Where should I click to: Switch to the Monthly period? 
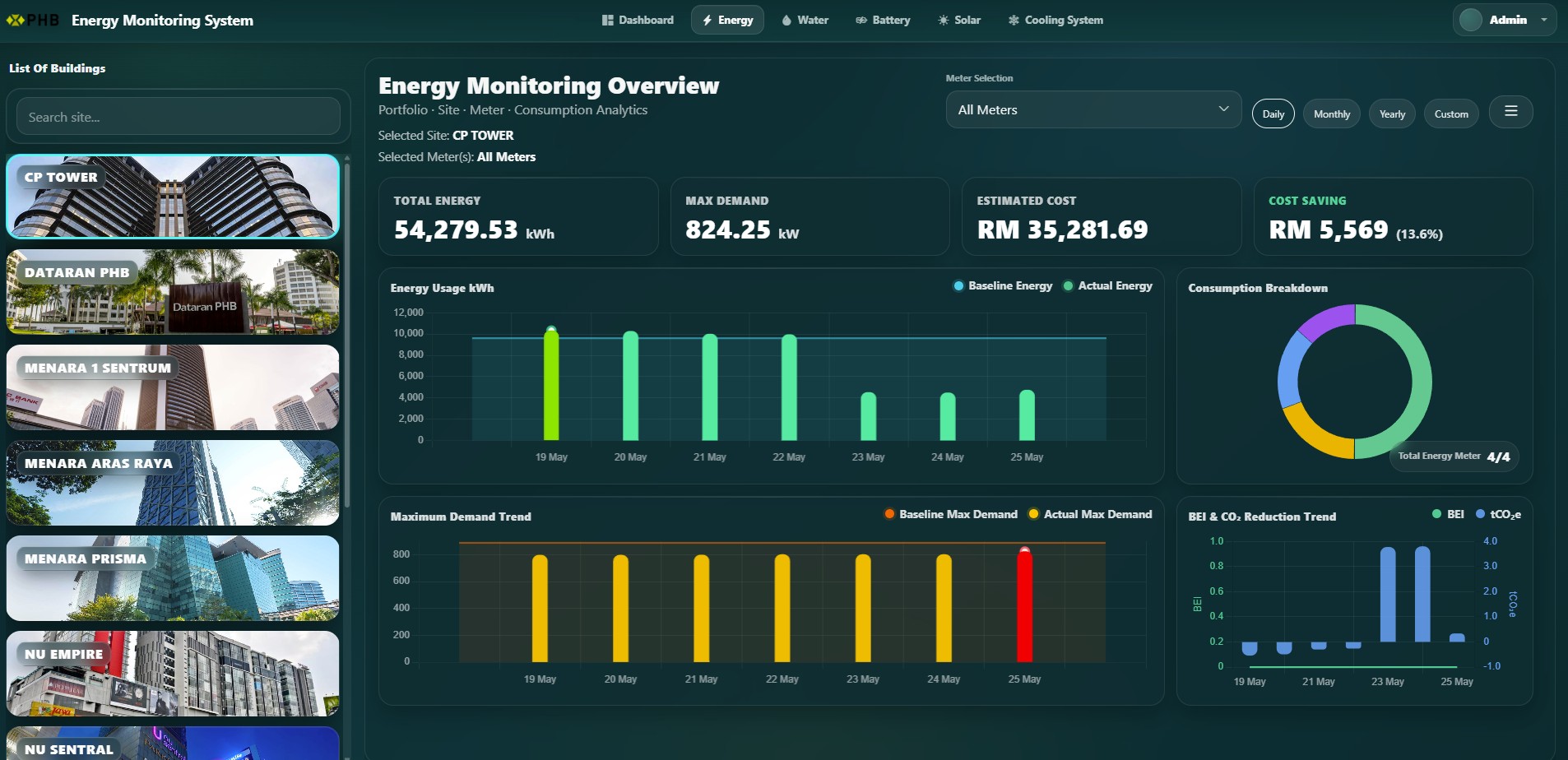pyautogui.click(x=1332, y=114)
